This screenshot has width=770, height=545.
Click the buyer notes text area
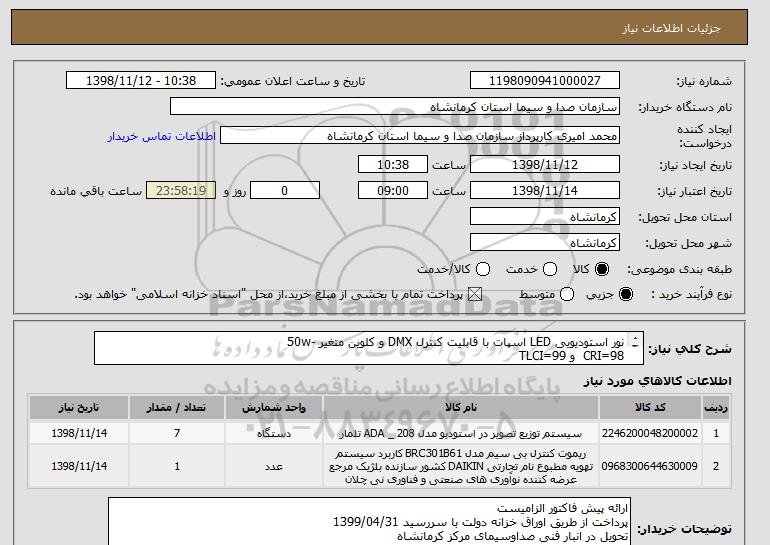pos(369,521)
